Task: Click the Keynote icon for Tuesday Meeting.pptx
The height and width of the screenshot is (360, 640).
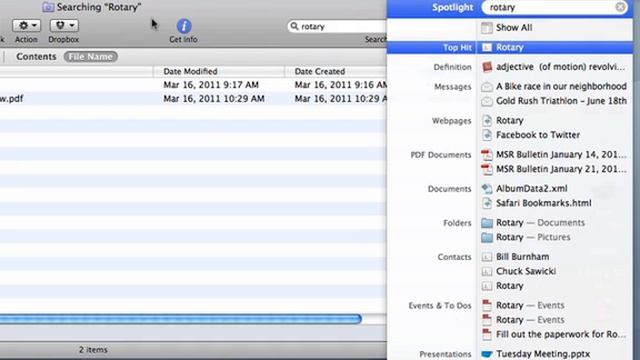Action: (x=487, y=354)
